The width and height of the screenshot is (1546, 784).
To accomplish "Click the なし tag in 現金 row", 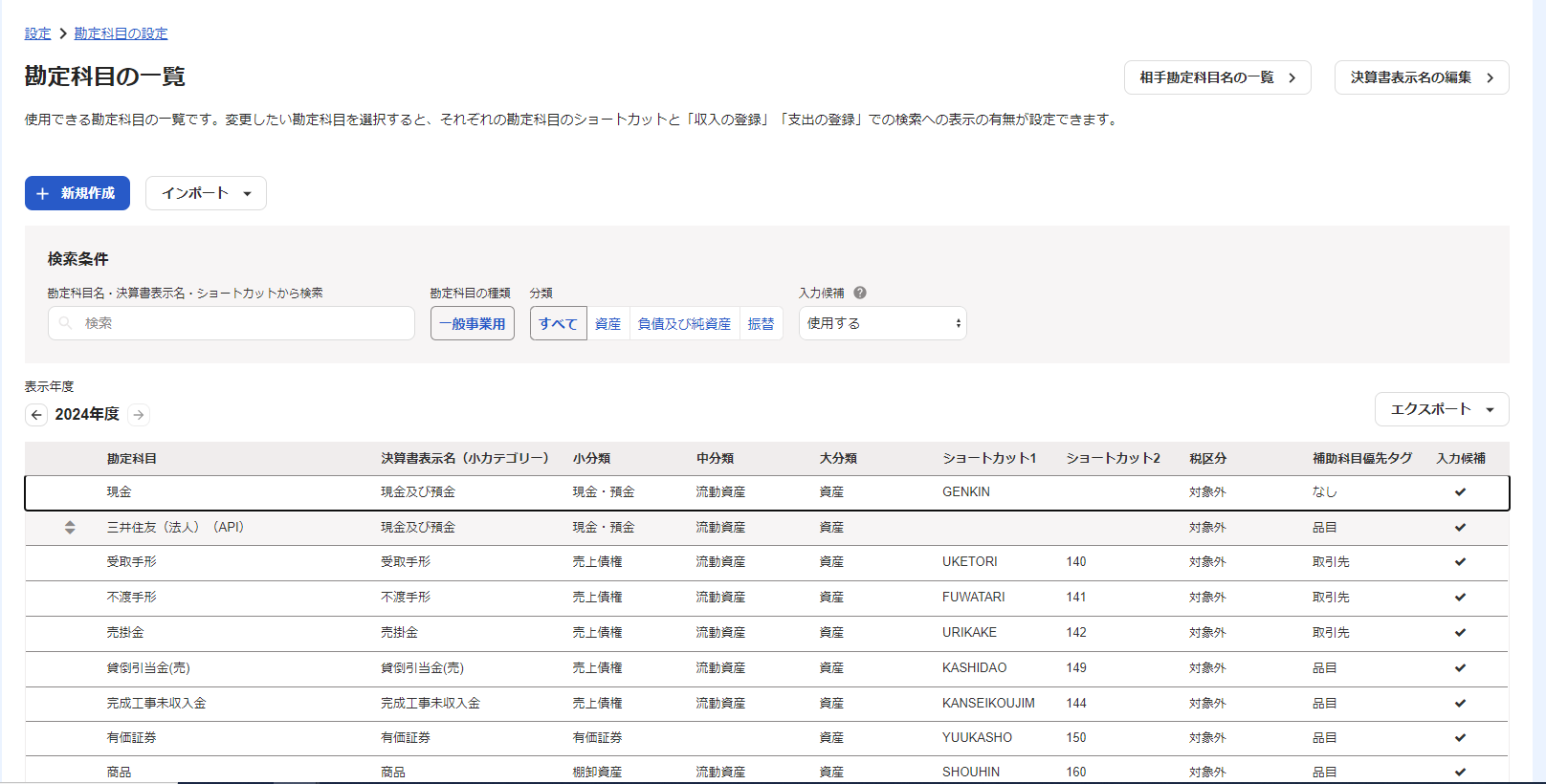I will [1325, 492].
